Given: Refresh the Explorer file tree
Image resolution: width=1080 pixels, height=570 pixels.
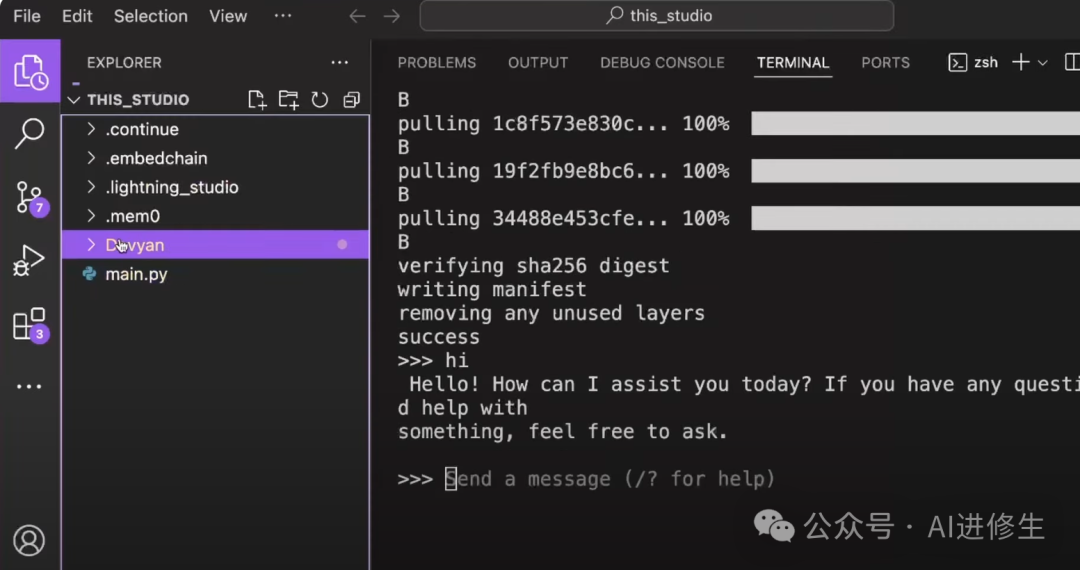Looking at the screenshot, I should (320, 100).
